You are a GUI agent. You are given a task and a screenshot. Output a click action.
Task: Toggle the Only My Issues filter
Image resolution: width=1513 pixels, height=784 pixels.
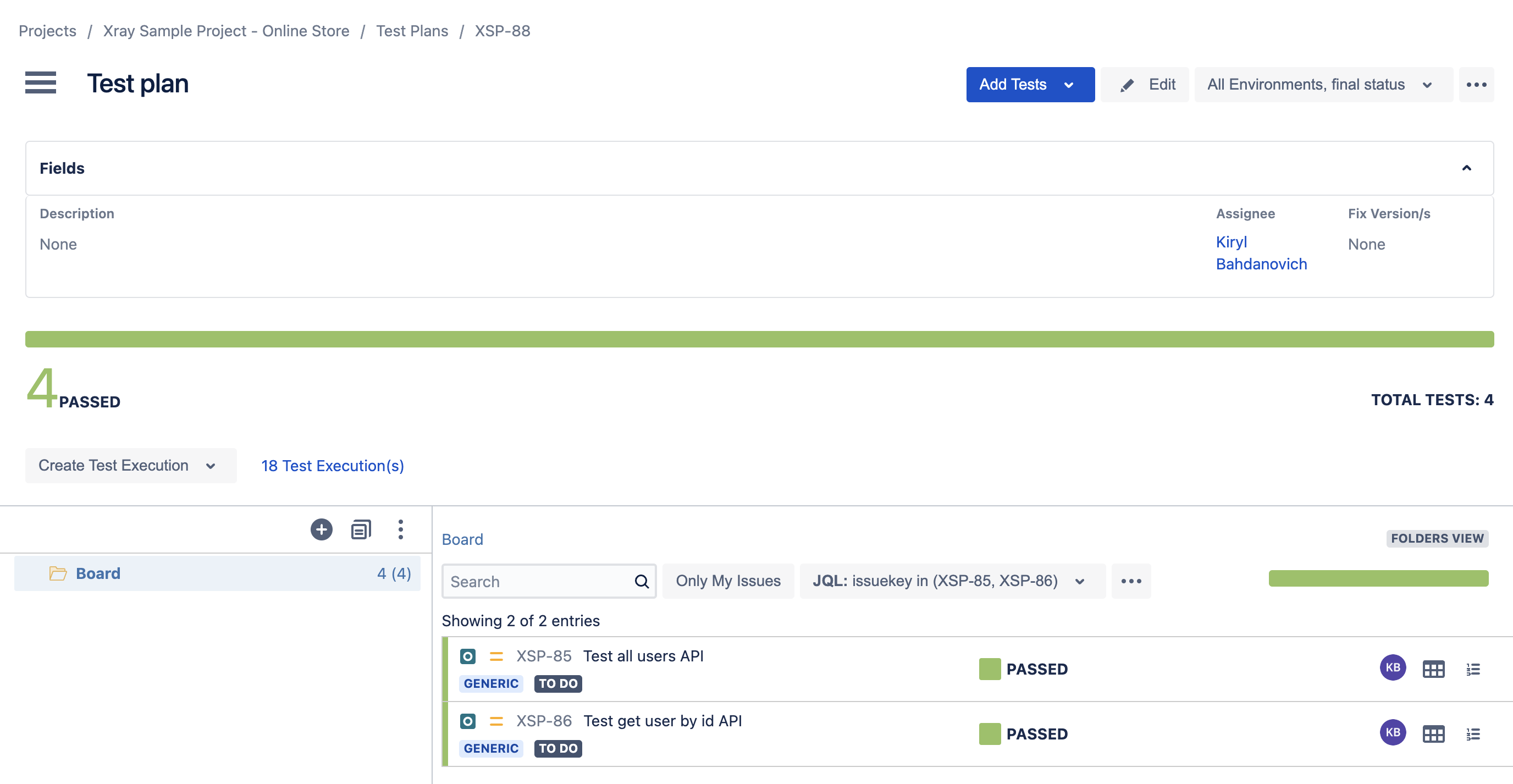pos(727,580)
